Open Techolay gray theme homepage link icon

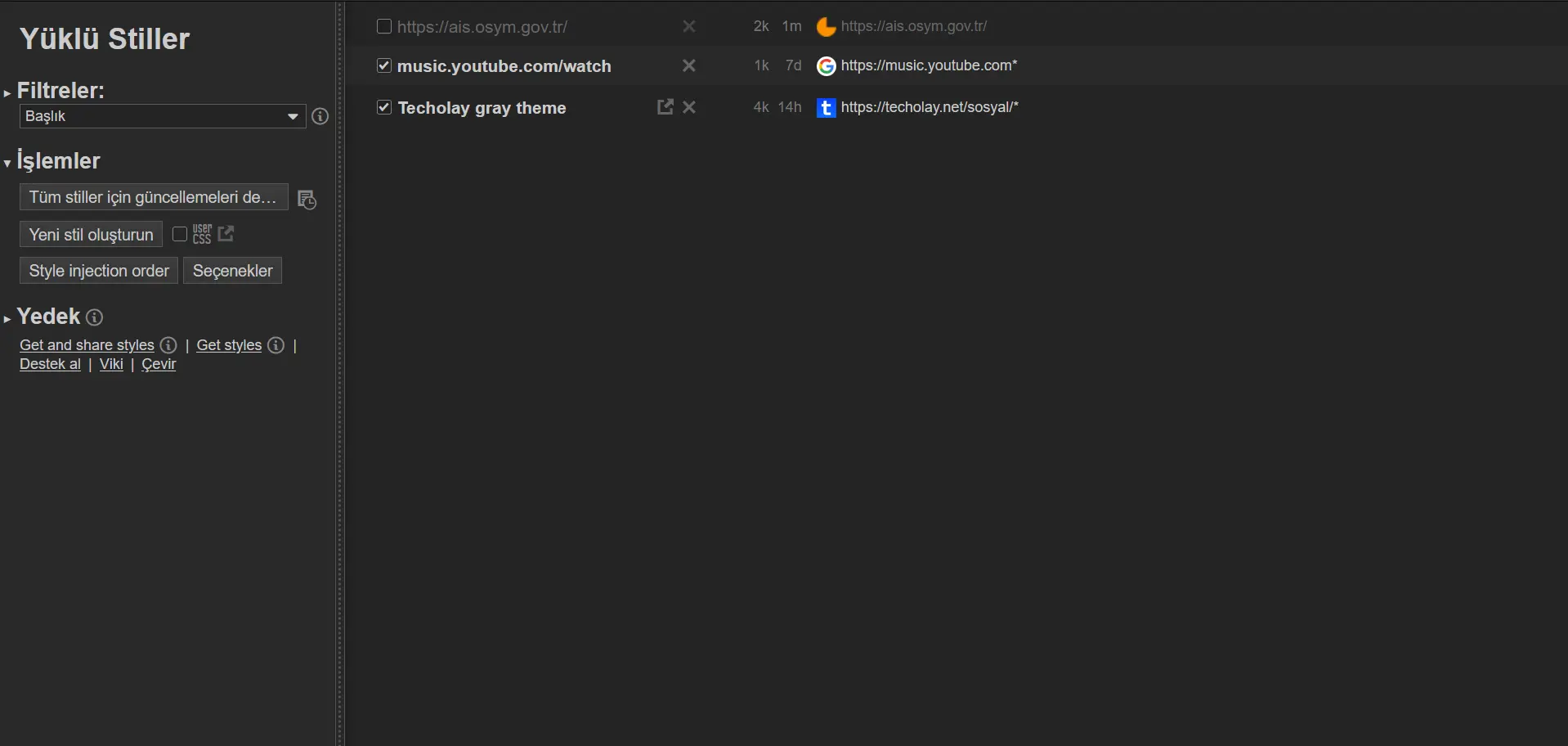tap(665, 106)
